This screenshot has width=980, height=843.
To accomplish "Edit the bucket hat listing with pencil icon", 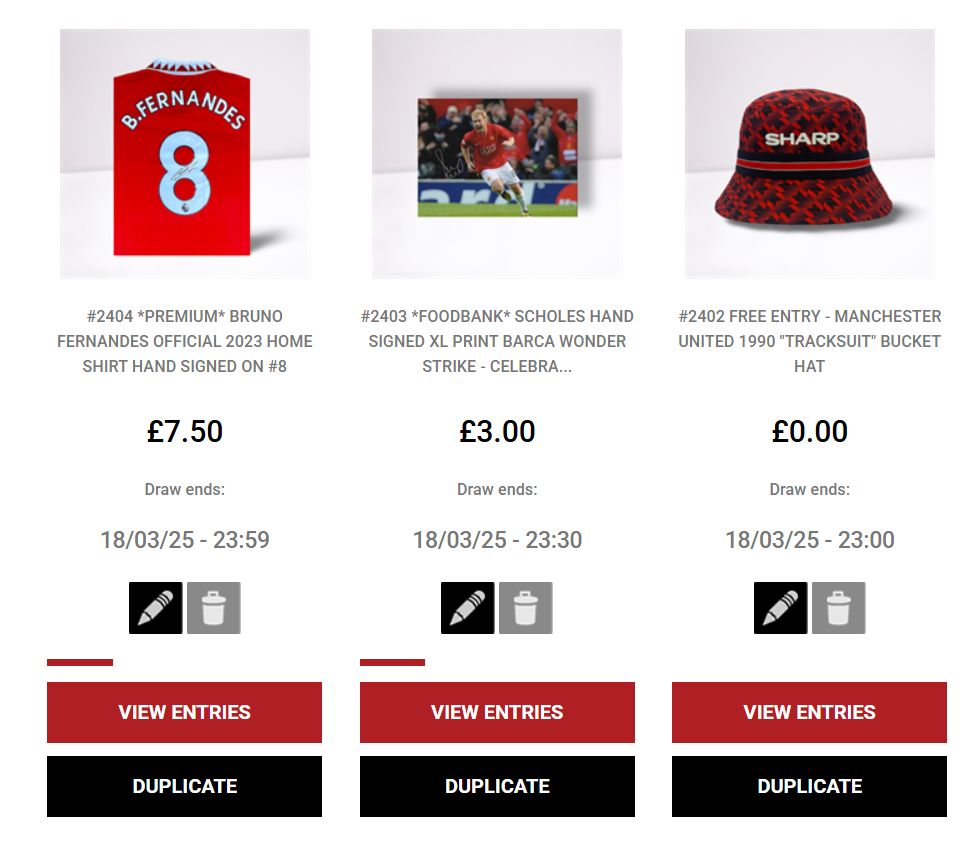I will [781, 608].
